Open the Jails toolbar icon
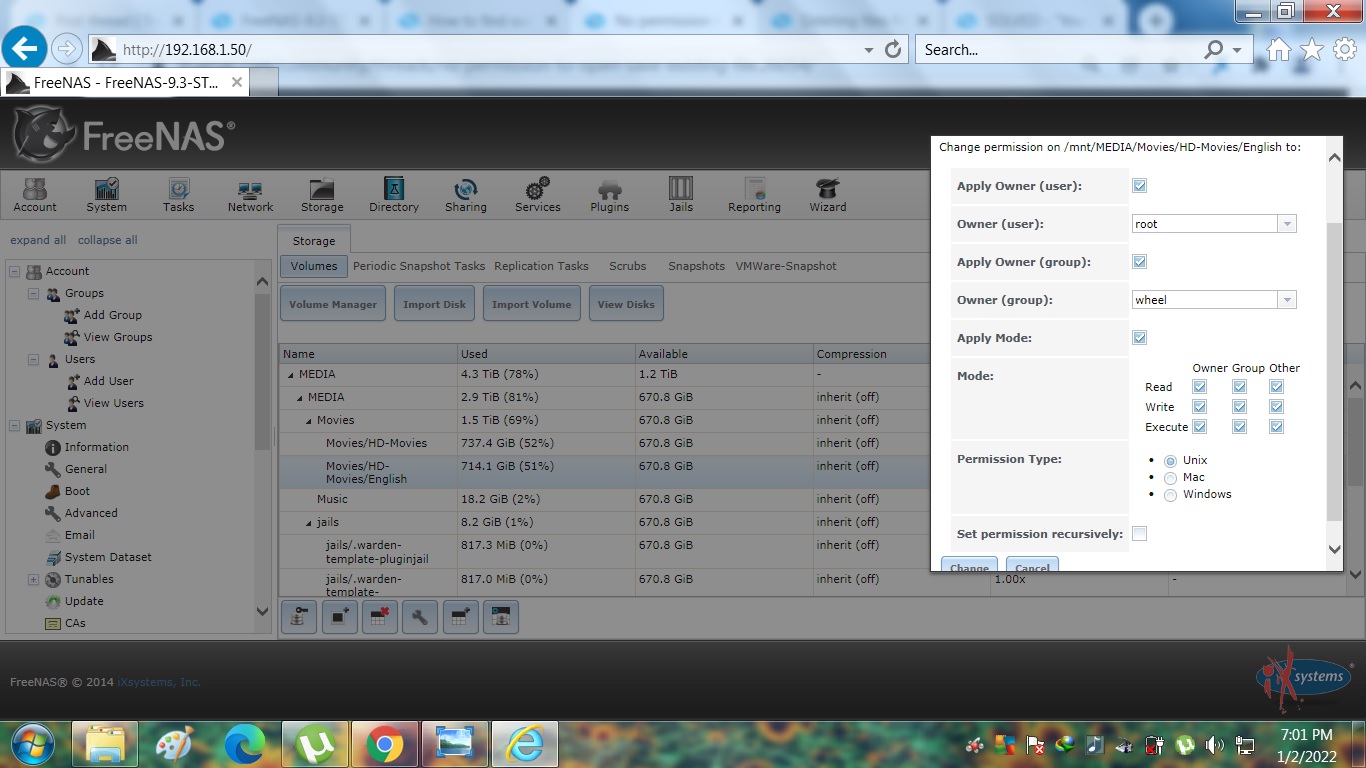The width and height of the screenshot is (1366, 768). [681, 195]
